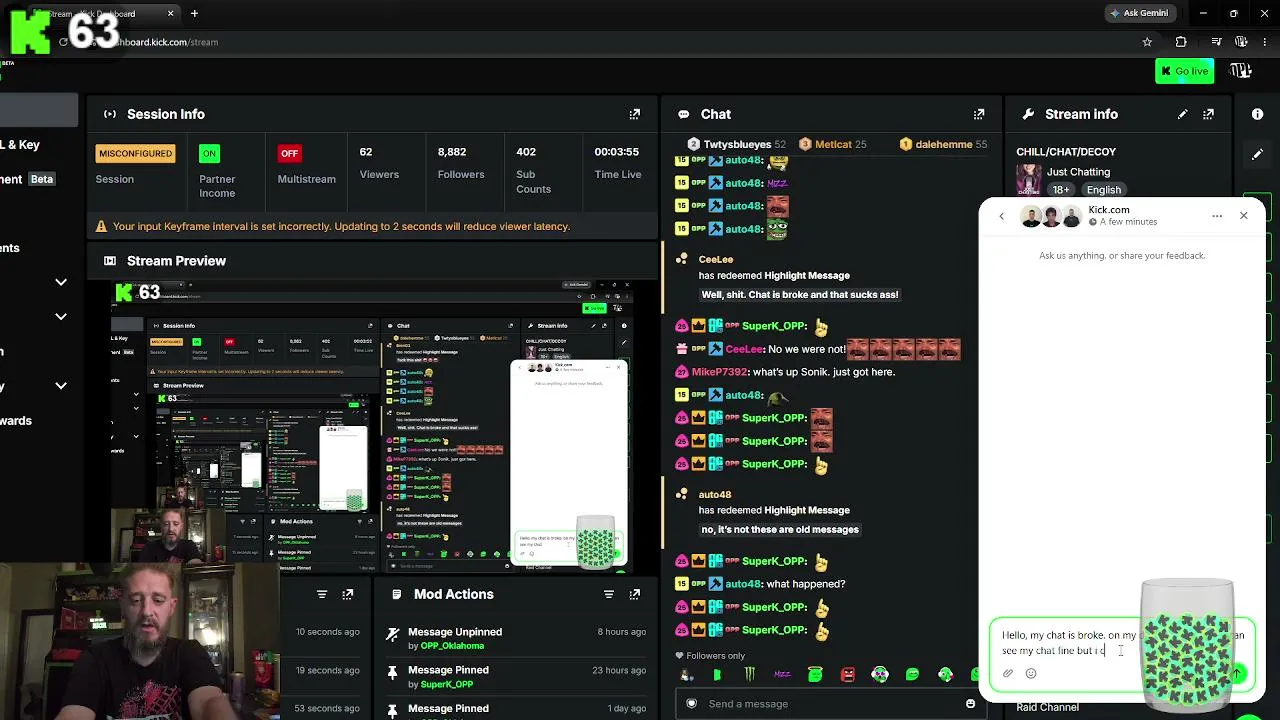Click the Followers only chat mode label

(710, 656)
